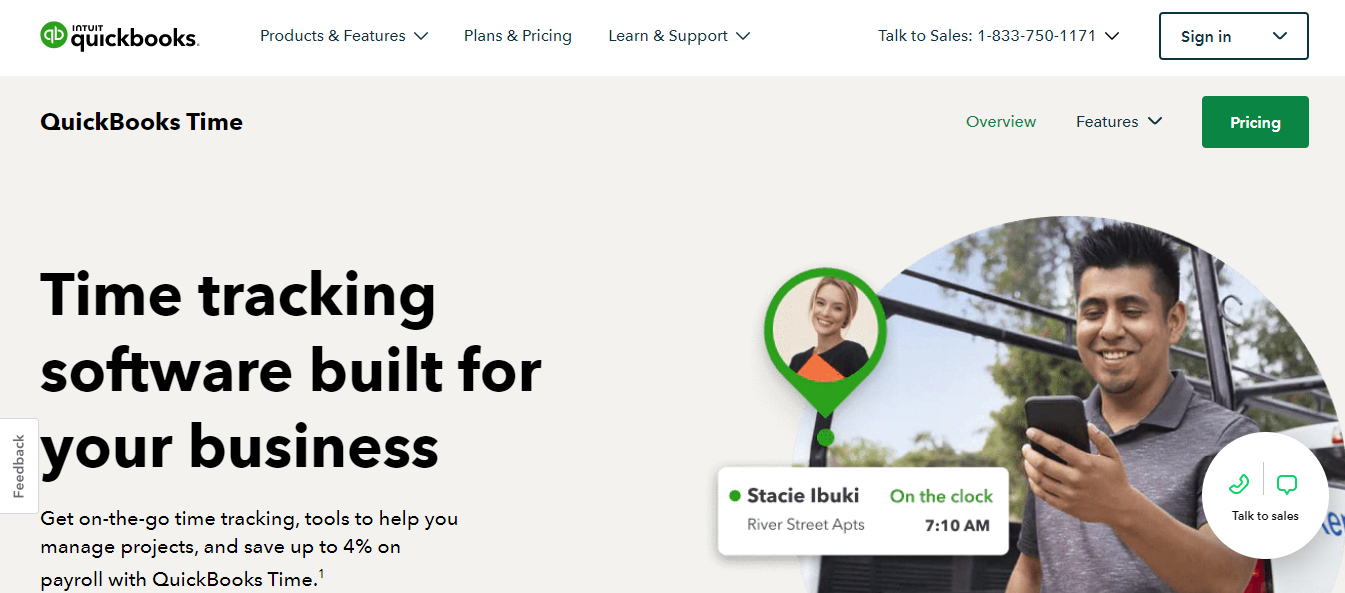The width and height of the screenshot is (1345, 593).
Task: Select the Overview tab
Action: (x=1001, y=122)
